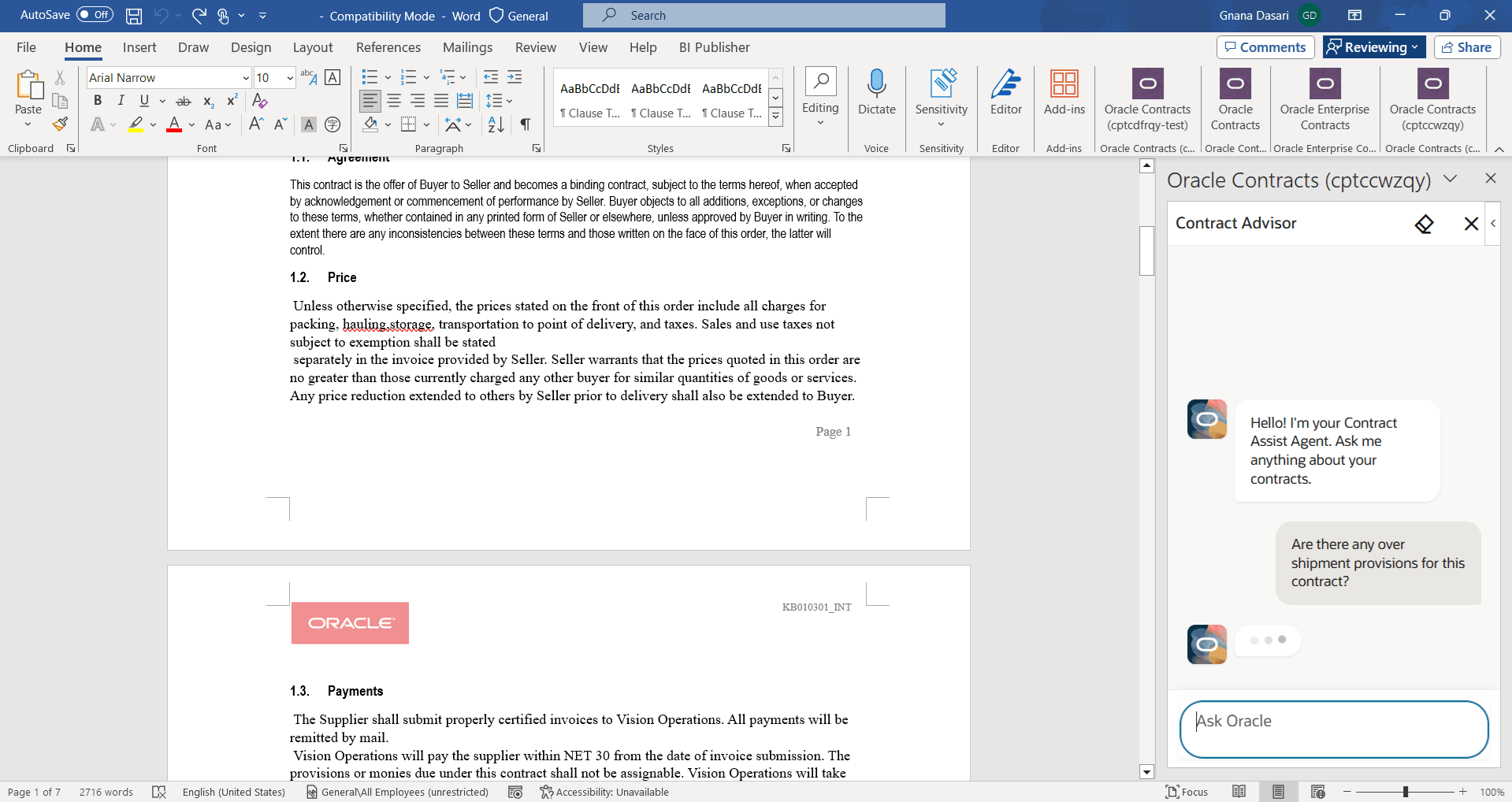The image size is (1512, 802).
Task: Click the Paste button
Action: pyautogui.click(x=28, y=98)
